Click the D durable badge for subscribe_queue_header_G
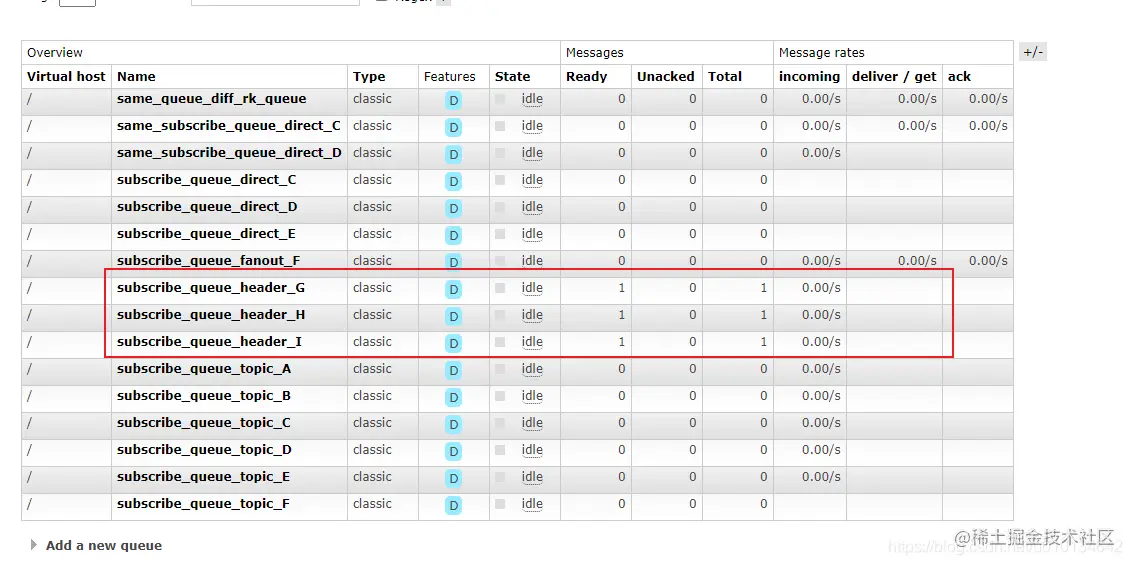Screen dimensions: 1132x565 coord(453,290)
